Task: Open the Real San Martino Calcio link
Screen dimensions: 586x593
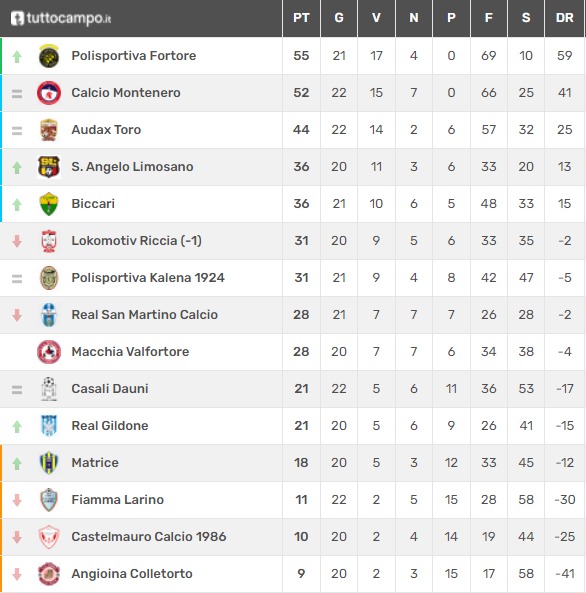Action: pos(145,315)
